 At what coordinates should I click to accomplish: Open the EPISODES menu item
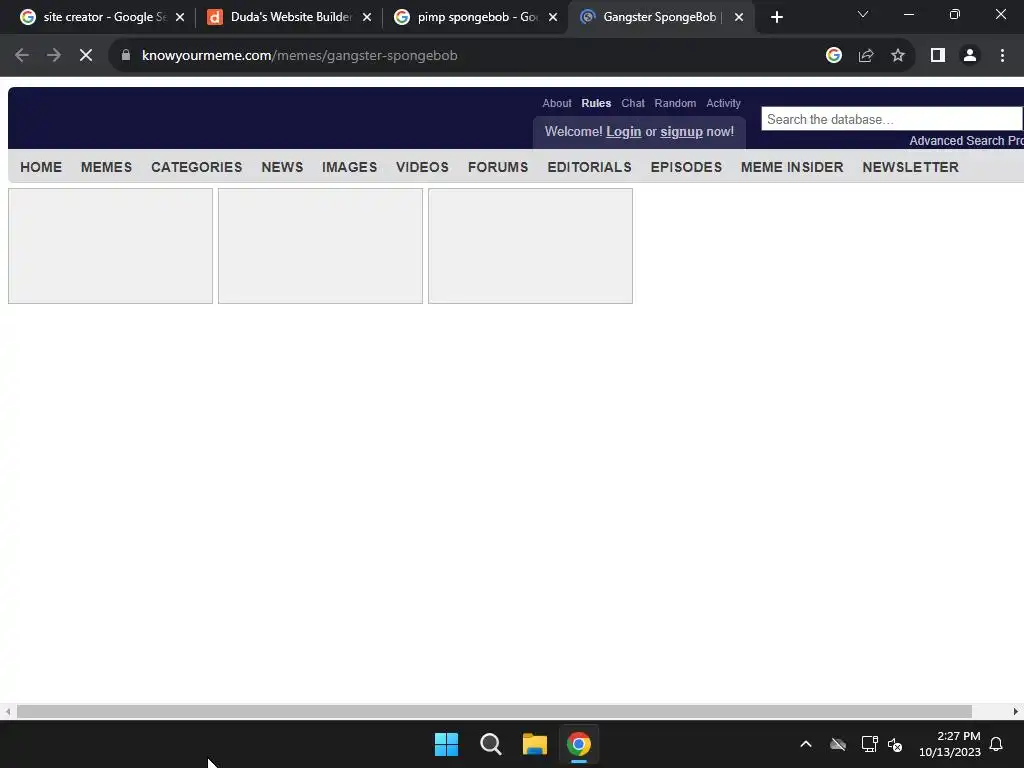coord(686,167)
